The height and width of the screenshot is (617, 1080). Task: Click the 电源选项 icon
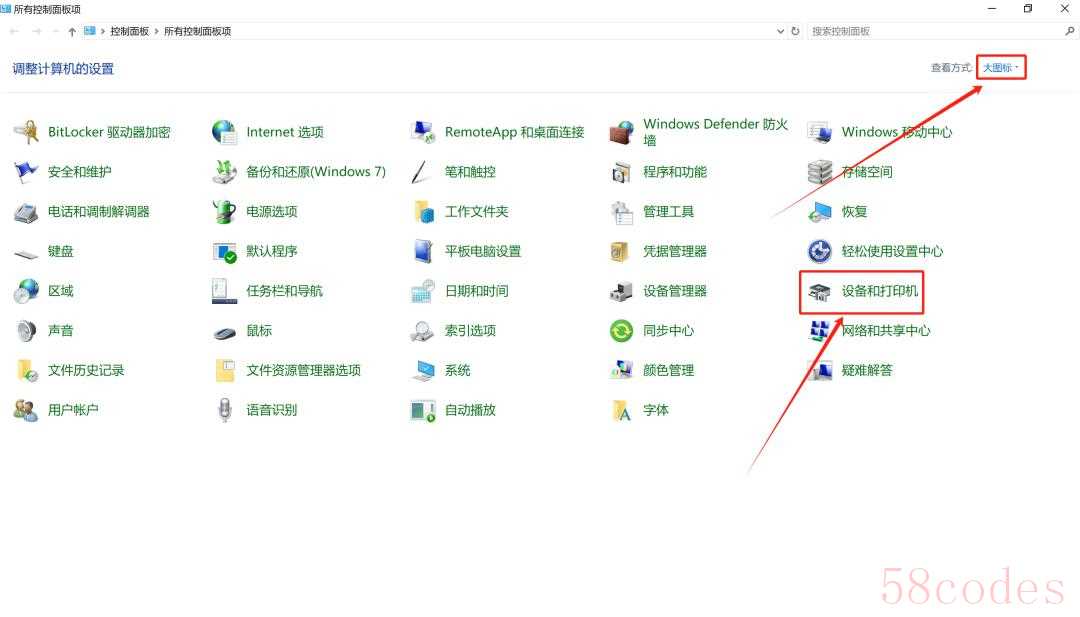[x=225, y=212]
